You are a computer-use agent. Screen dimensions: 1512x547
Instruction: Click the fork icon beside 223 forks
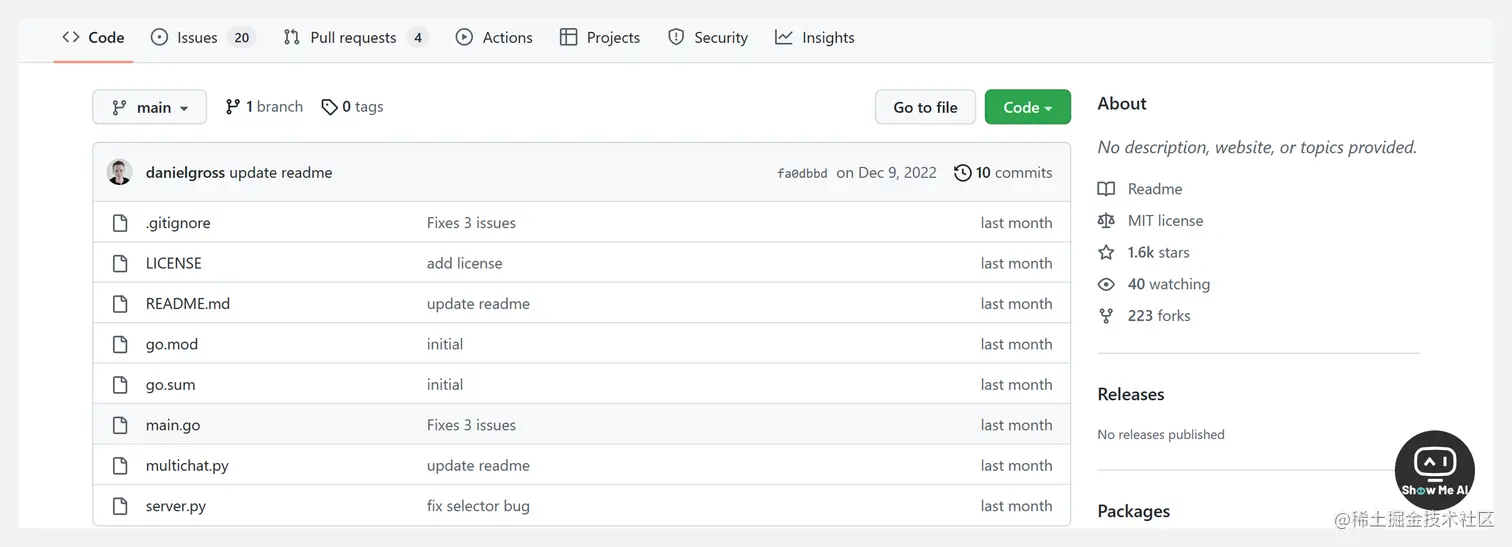point(1106,316)
